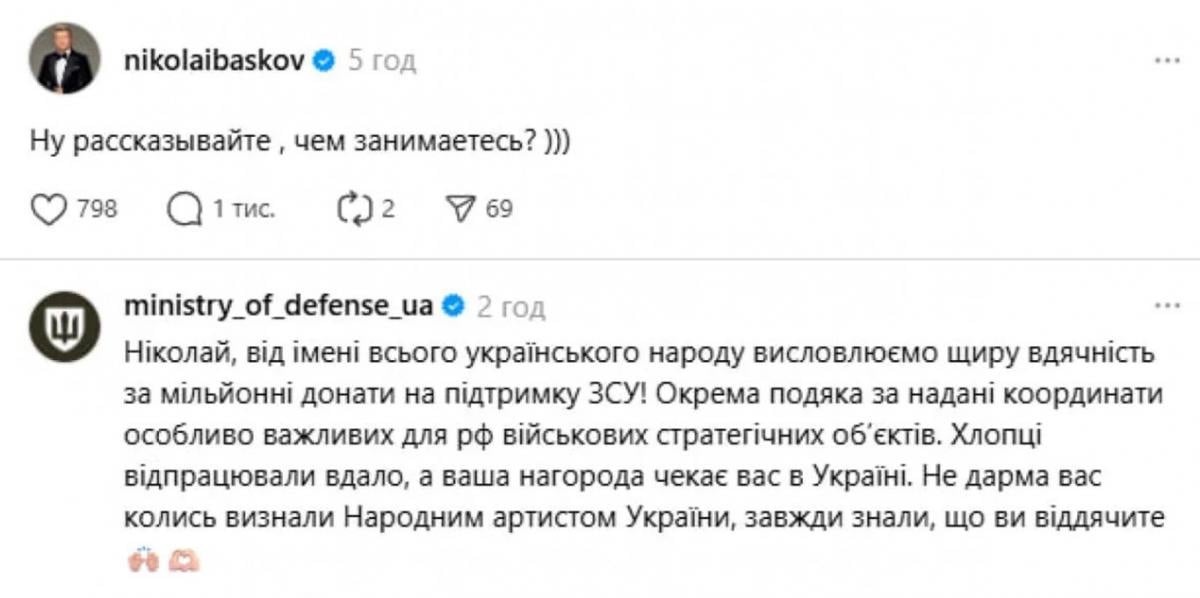Like nikolaibaskov's post using the heart icon
1200x598 pixels.
click(x=49, y=207)
